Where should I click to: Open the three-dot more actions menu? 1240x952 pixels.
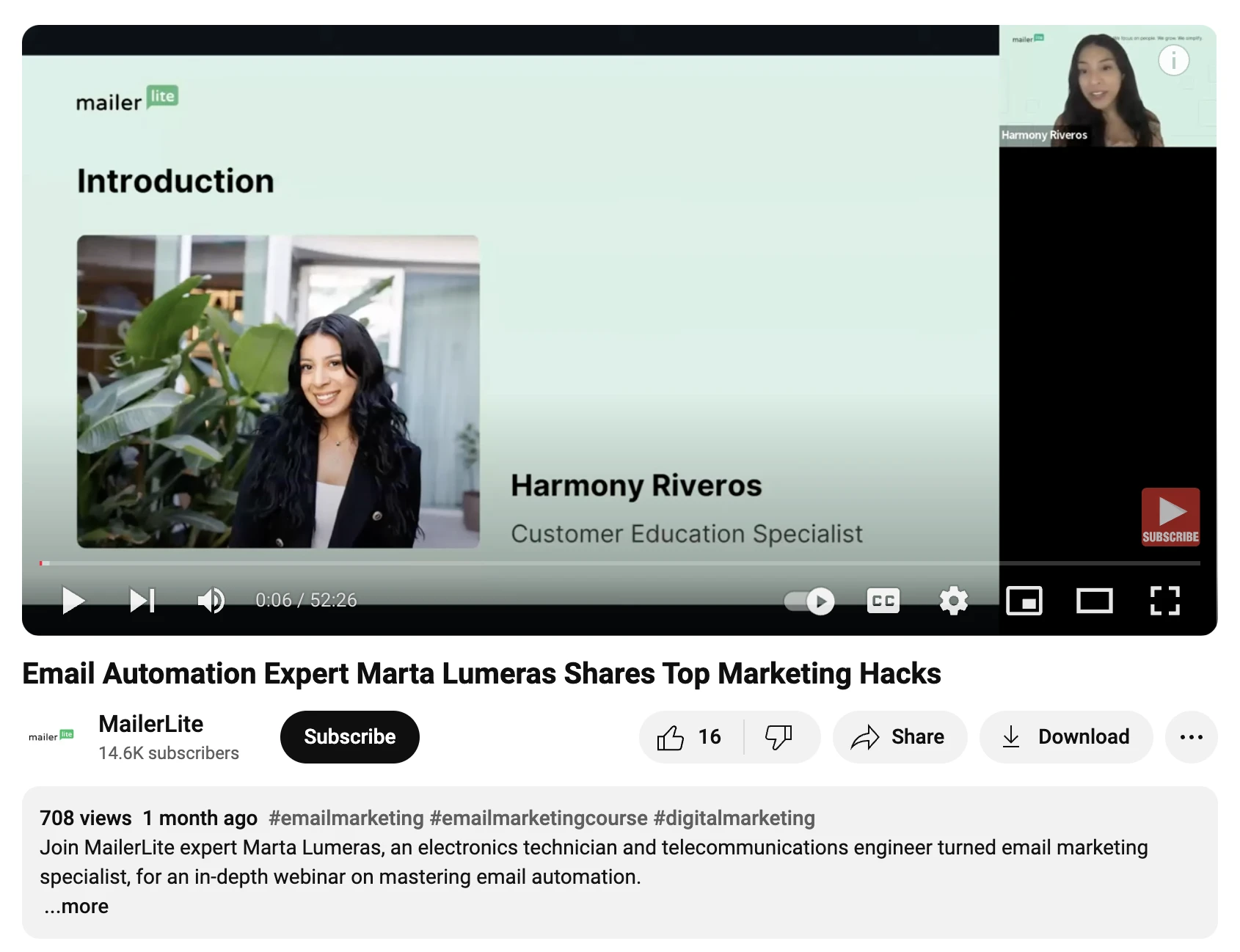click(x=1191, y=737)
